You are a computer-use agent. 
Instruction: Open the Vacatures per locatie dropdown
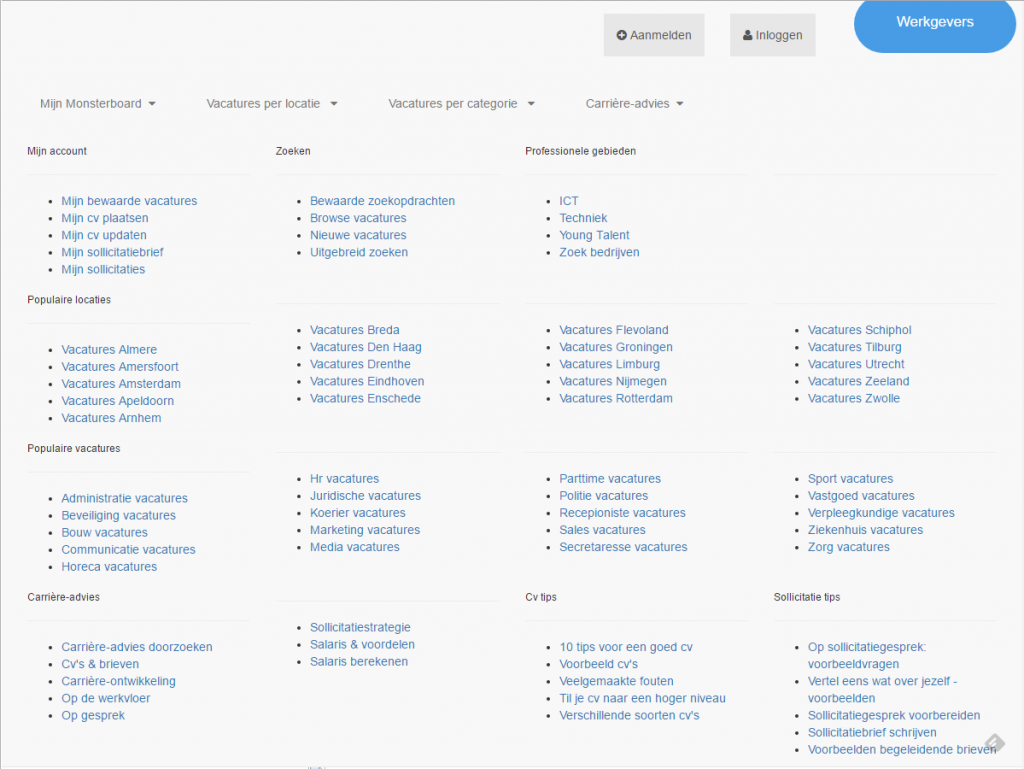pos(272,103)
